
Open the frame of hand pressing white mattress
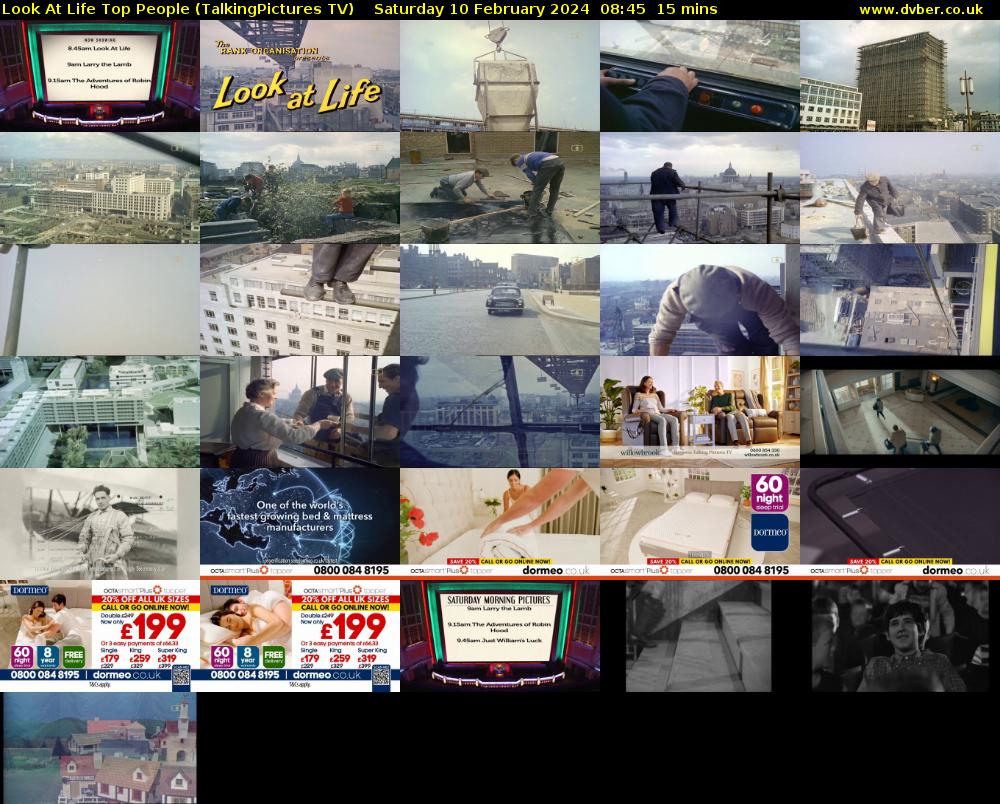(x=500, y=523)
